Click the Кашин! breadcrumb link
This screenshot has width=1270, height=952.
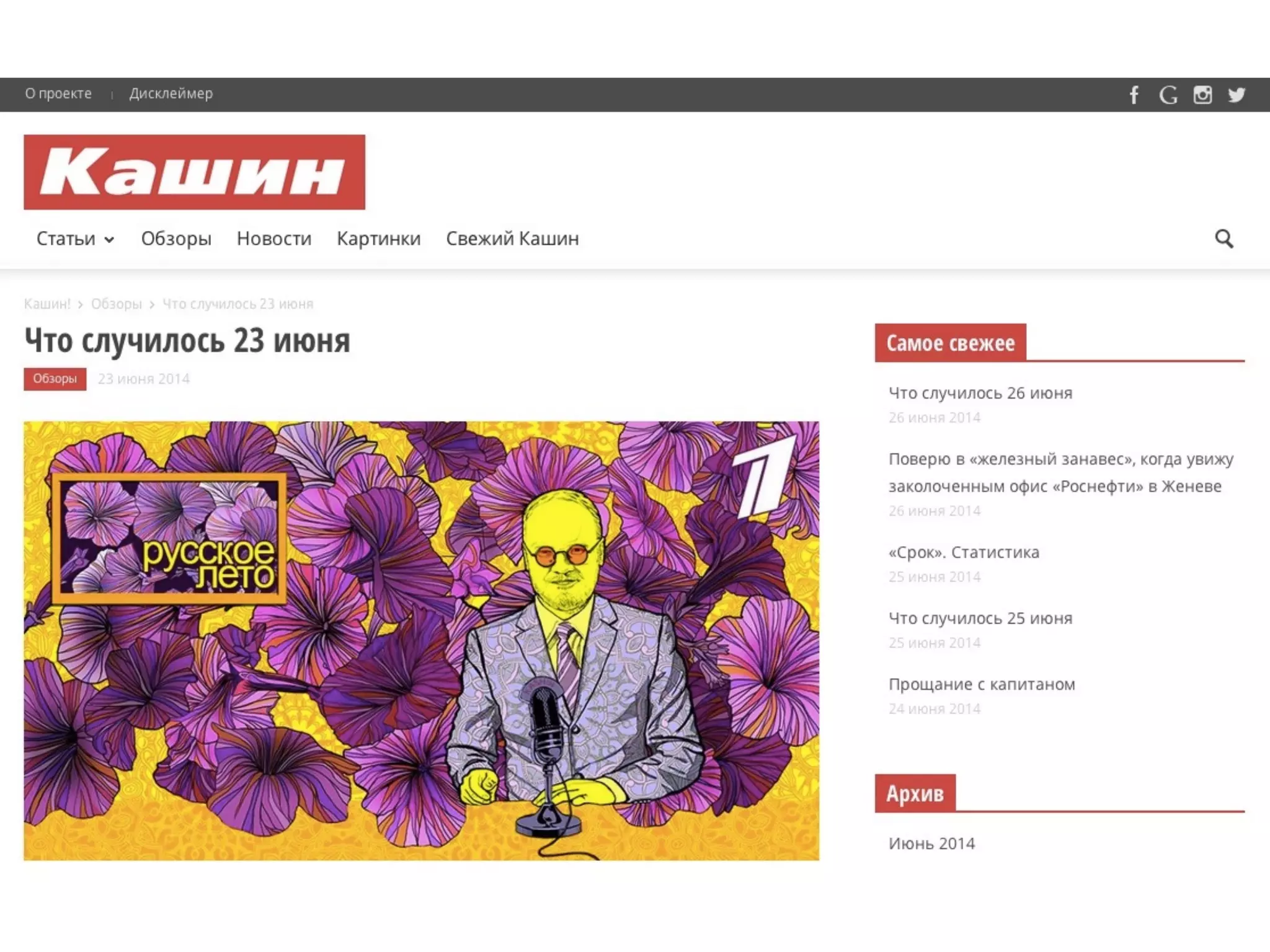point(47,304)
